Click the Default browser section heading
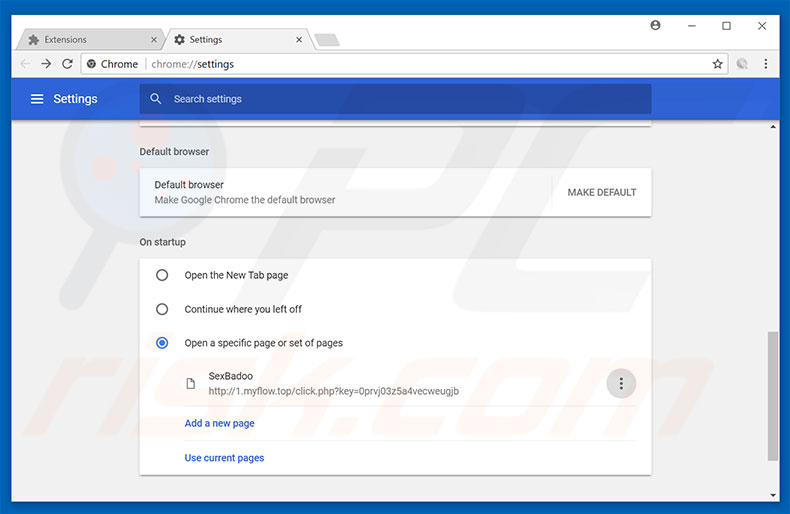This screenshot has height=514, width=790. click(174, 151)
